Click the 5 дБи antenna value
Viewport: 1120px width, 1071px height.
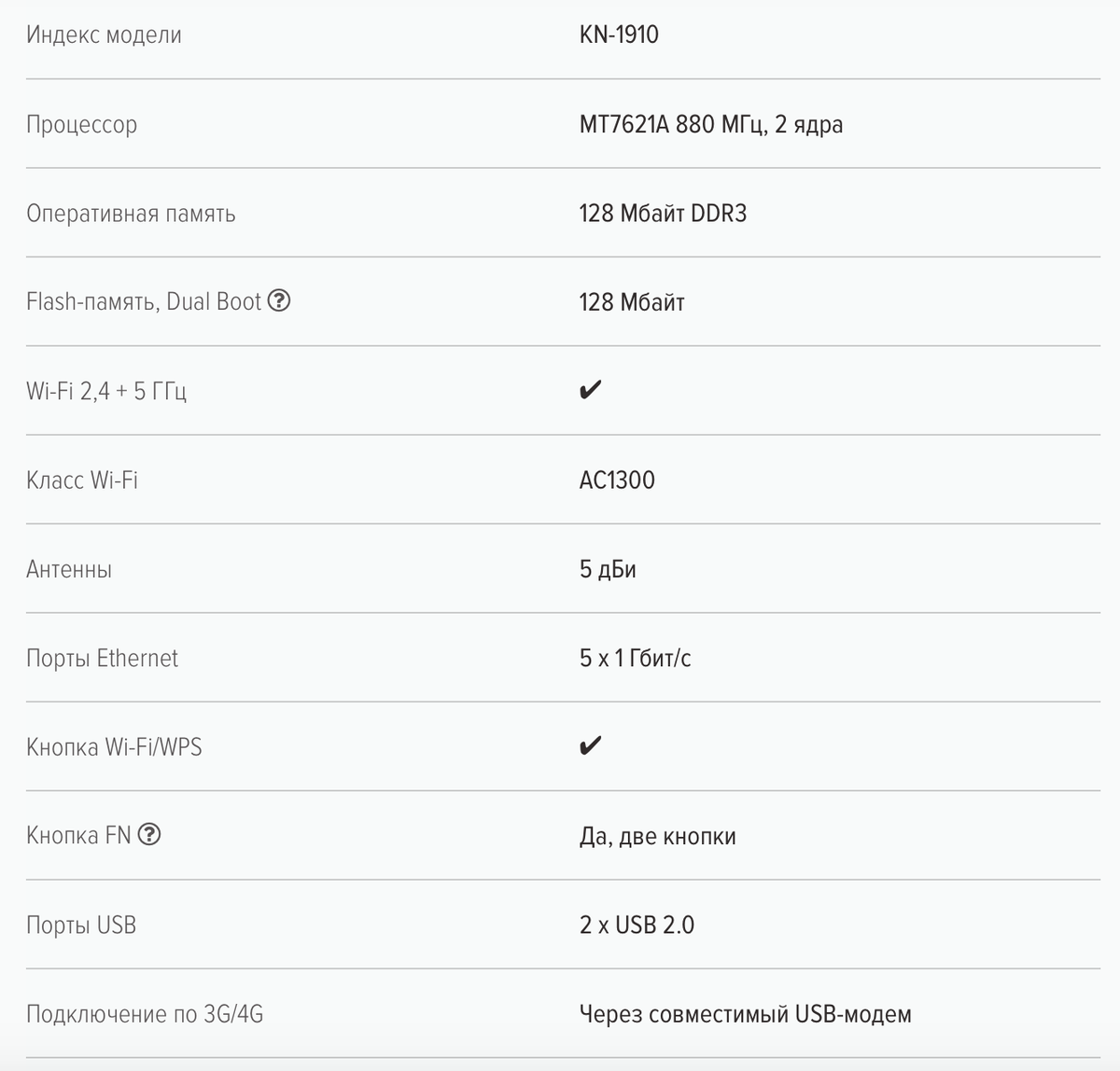point(608,569)
